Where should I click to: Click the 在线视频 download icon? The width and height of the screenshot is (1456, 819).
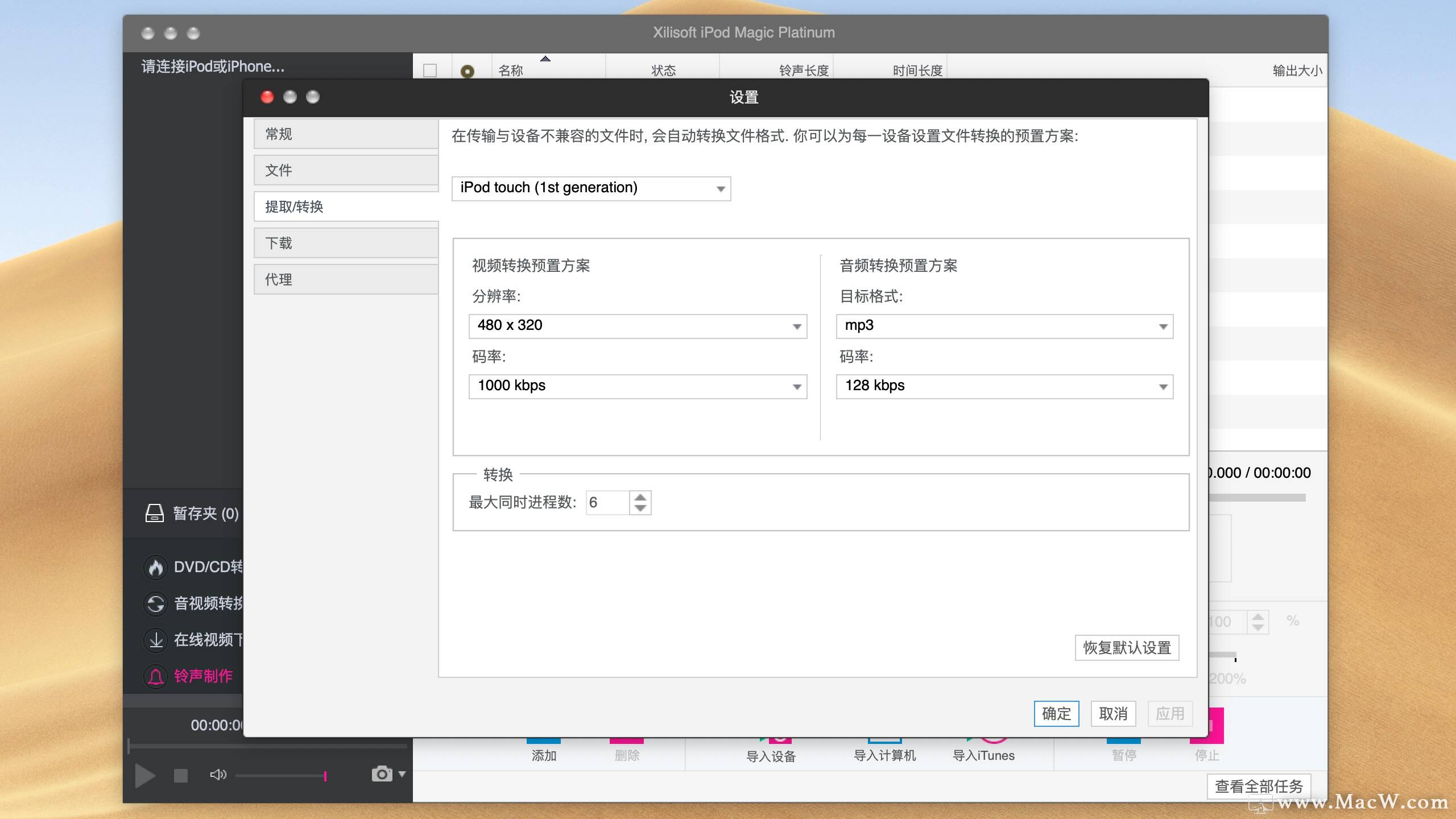155,640
